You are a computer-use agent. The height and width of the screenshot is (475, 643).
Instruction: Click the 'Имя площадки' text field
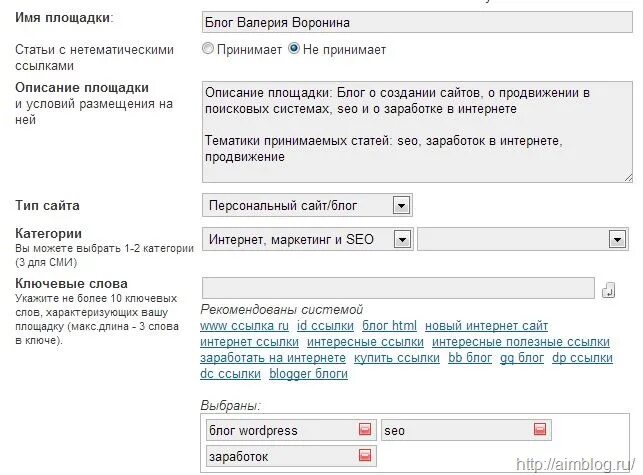(417, 22)
